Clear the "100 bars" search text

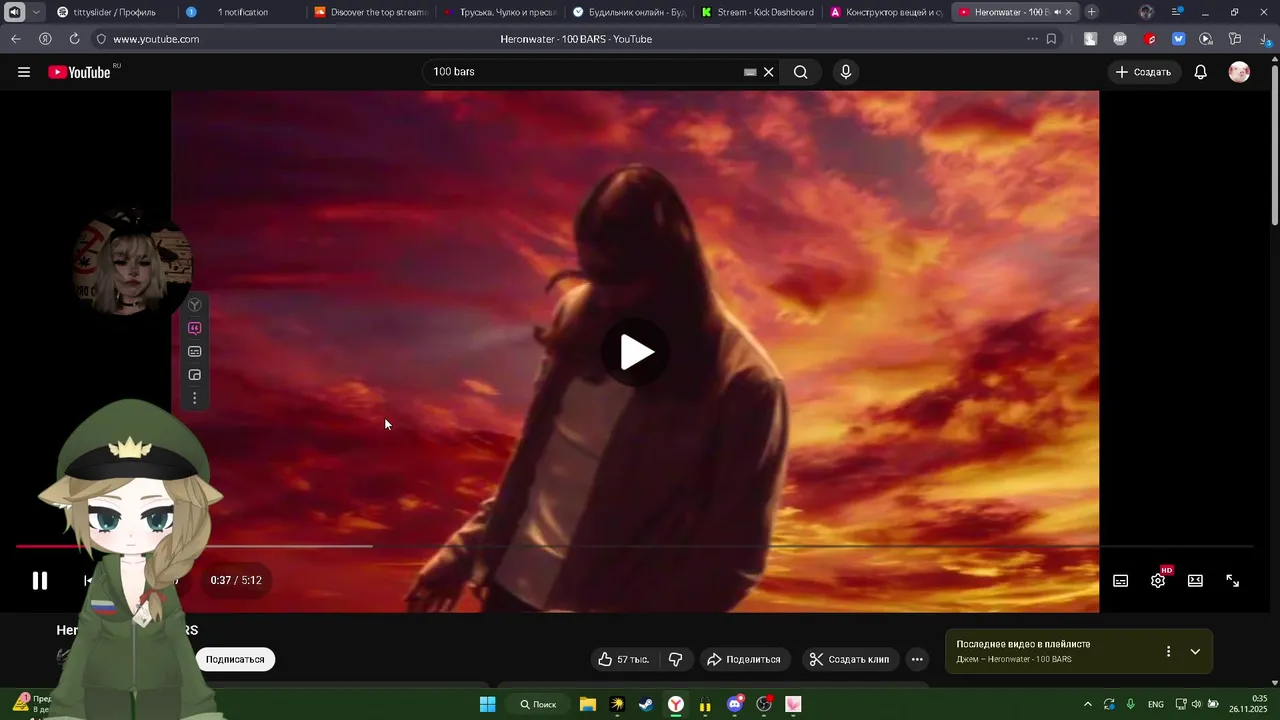tap(768, 72)
